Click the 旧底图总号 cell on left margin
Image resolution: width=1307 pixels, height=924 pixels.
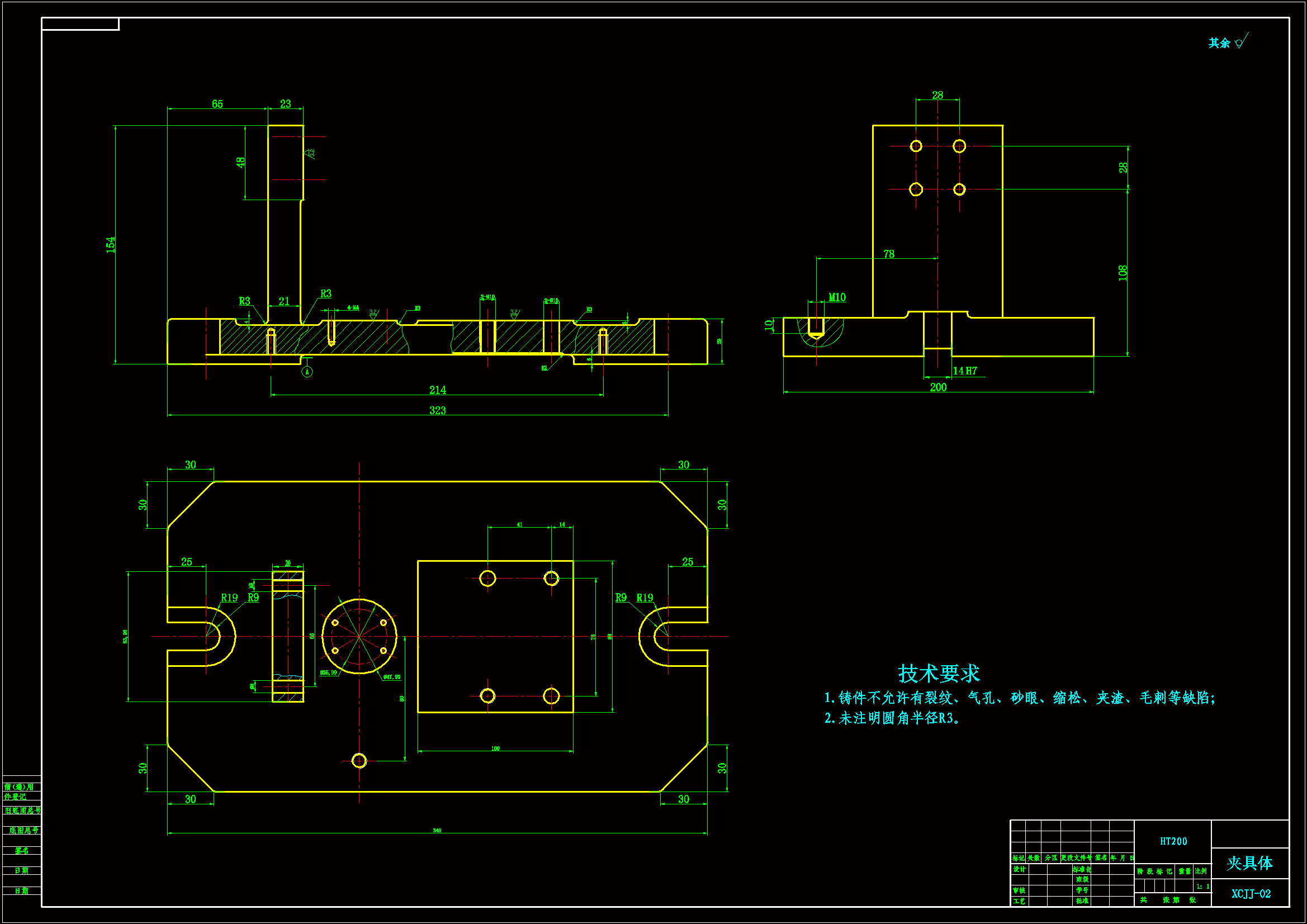tap(22, 810)
